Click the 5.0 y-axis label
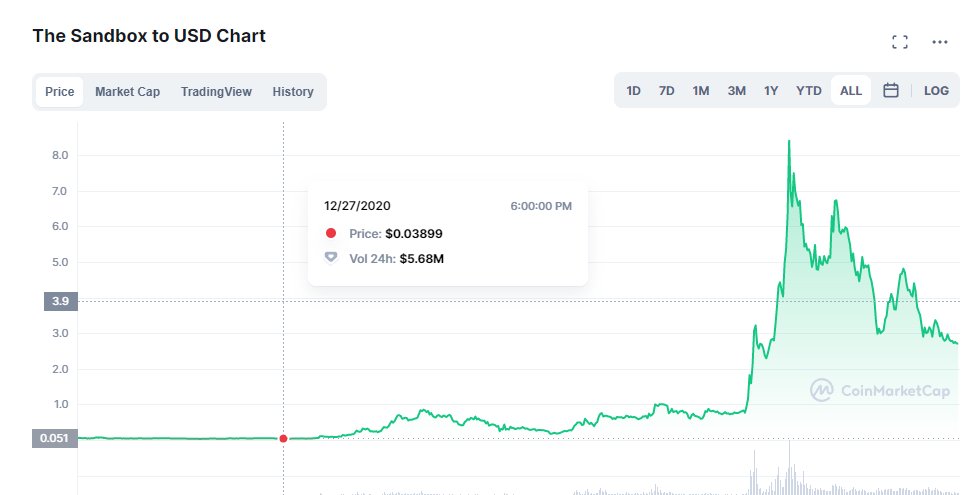Screen dimensions: 969x495 (60, 263)
